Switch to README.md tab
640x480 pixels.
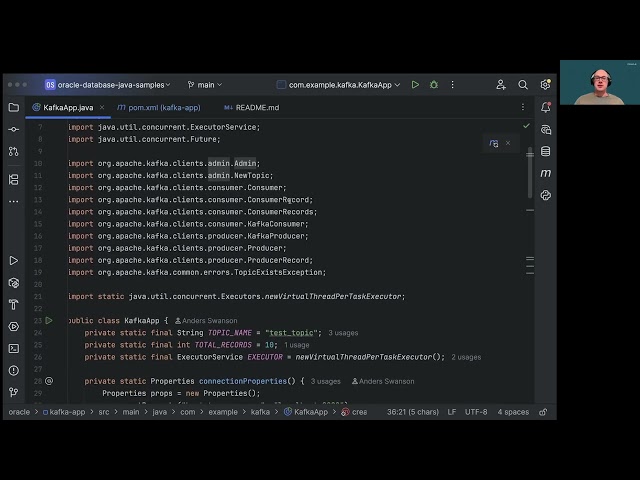click(x=252, y=108)
